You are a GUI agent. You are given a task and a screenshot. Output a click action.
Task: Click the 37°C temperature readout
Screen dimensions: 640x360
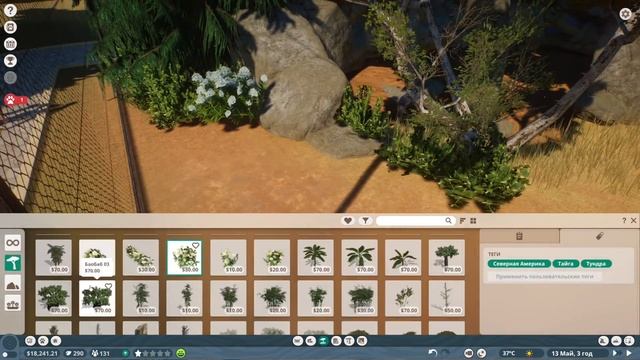click(x=509, y=353)
